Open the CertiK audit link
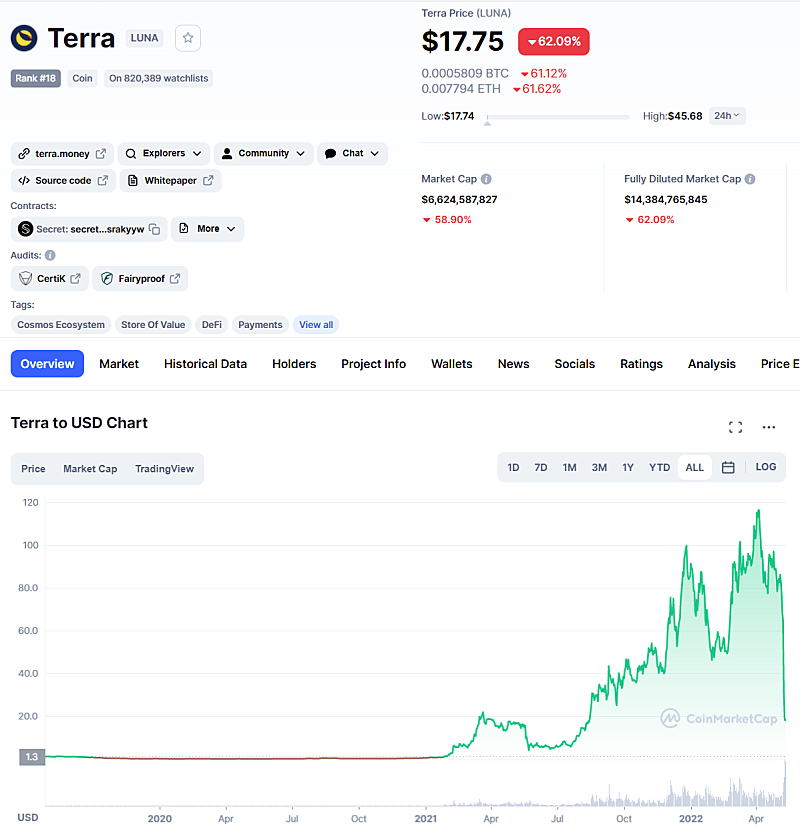Screen dimensions: 800x825 (49, 278)
